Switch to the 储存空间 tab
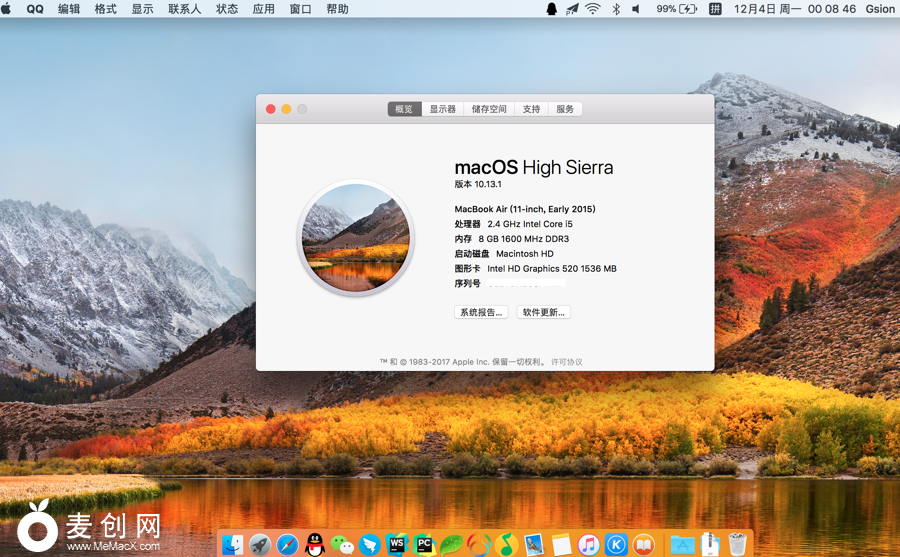This screenshot has width=900, height=557. click(490, 109)
